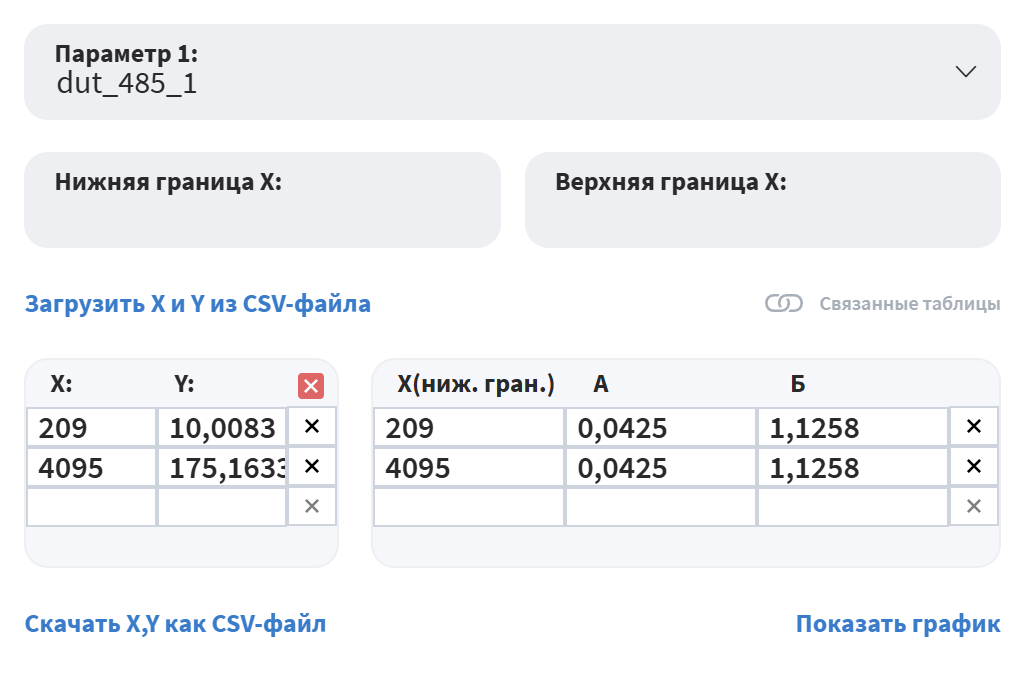The image size is (1026, 690).
Task: Click Скачать X,Y как CSV-файл link
Action: coord(175,625)
